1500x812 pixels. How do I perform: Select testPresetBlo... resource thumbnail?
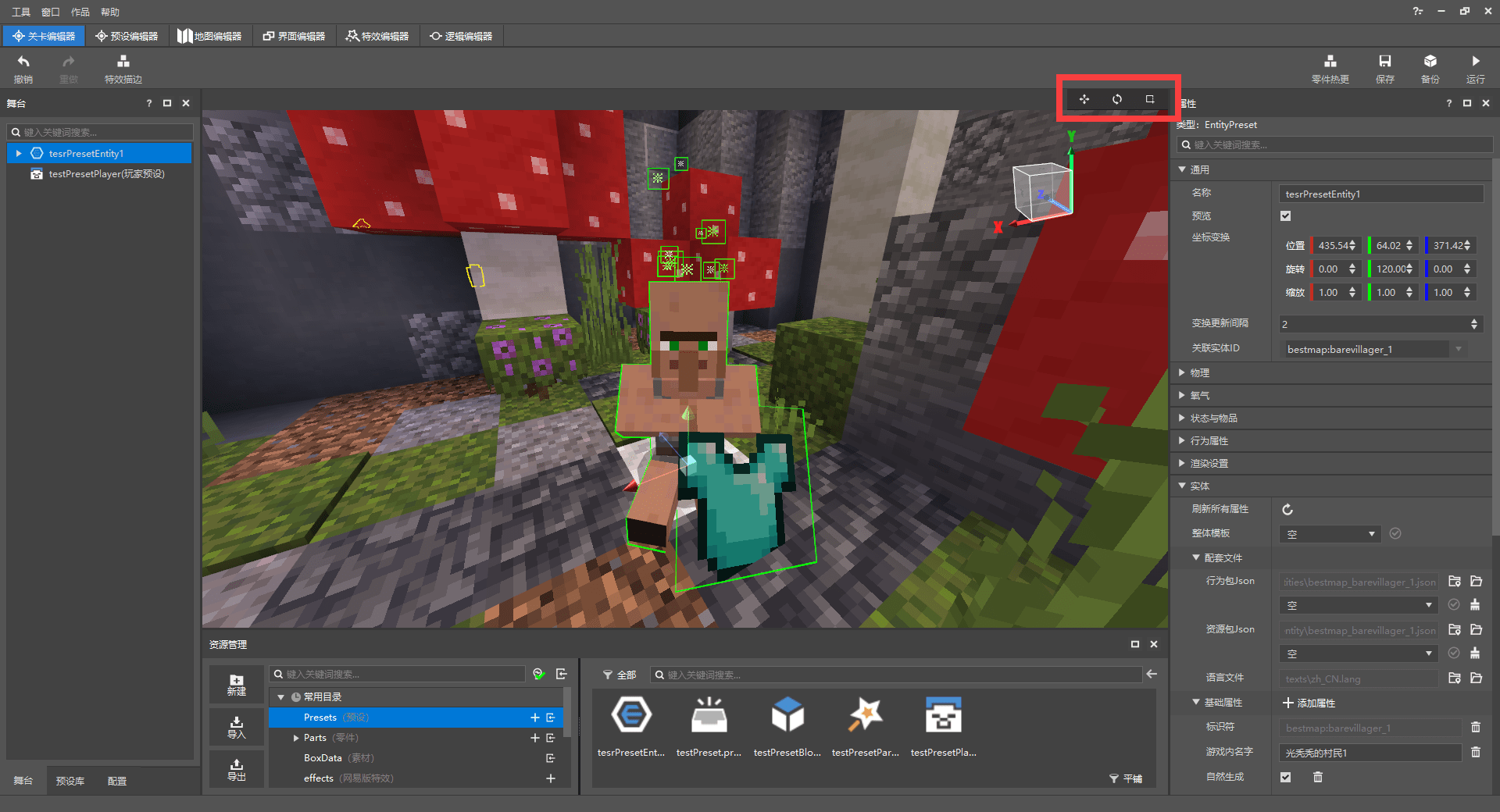pos(787,727)
